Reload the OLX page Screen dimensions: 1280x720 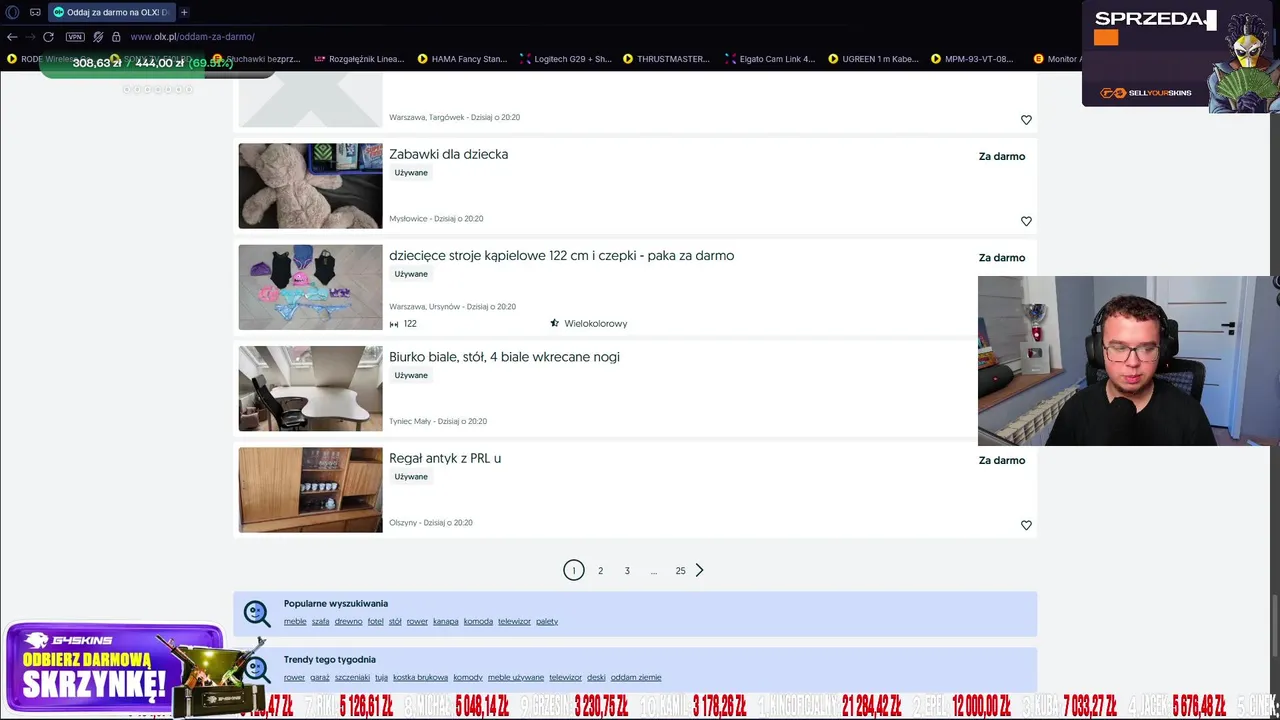point(48,37)
